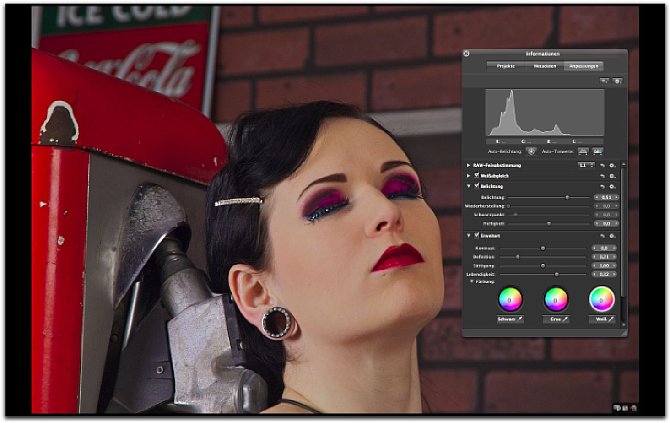Image resolution: width=670 pixels, height=423 pixels.
Task: Click the Helligkeit slider knob
Action: tap(549, 223)
